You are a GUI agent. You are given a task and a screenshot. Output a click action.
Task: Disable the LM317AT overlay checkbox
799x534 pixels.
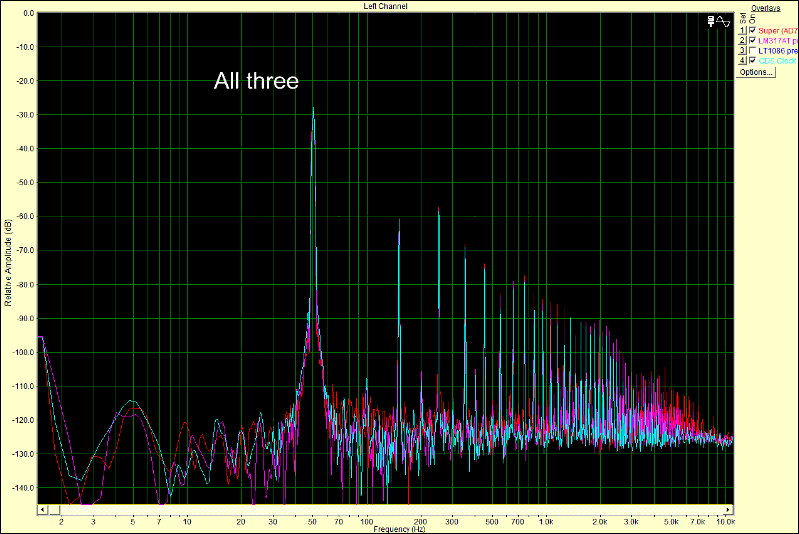pos(752,41)
